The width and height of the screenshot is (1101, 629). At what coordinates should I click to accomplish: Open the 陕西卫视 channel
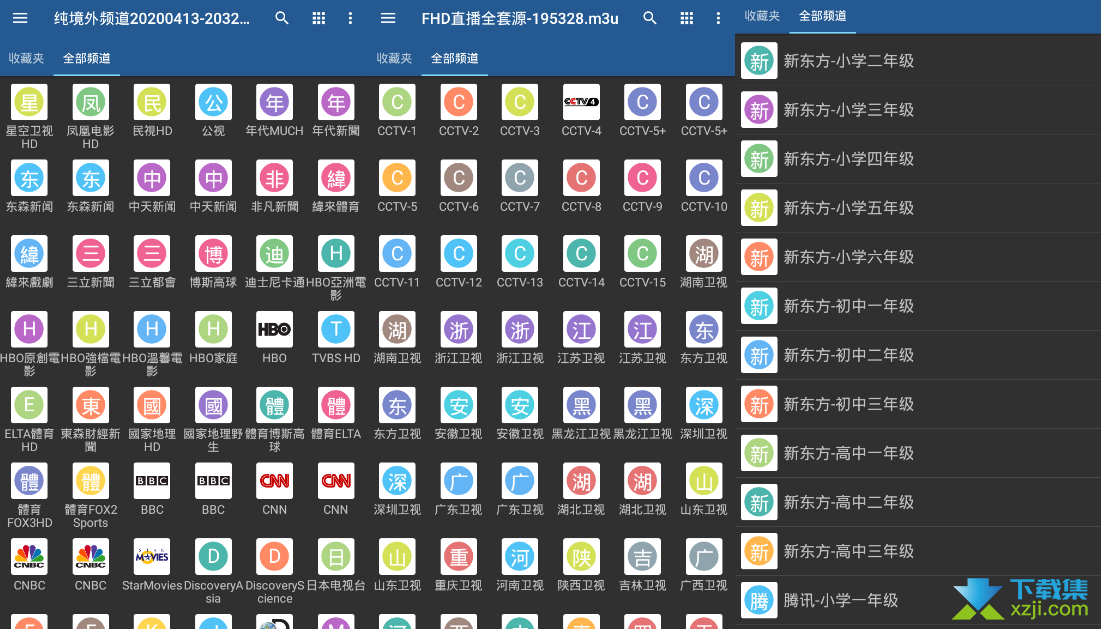pyautogui.click(x=581, y=565)
